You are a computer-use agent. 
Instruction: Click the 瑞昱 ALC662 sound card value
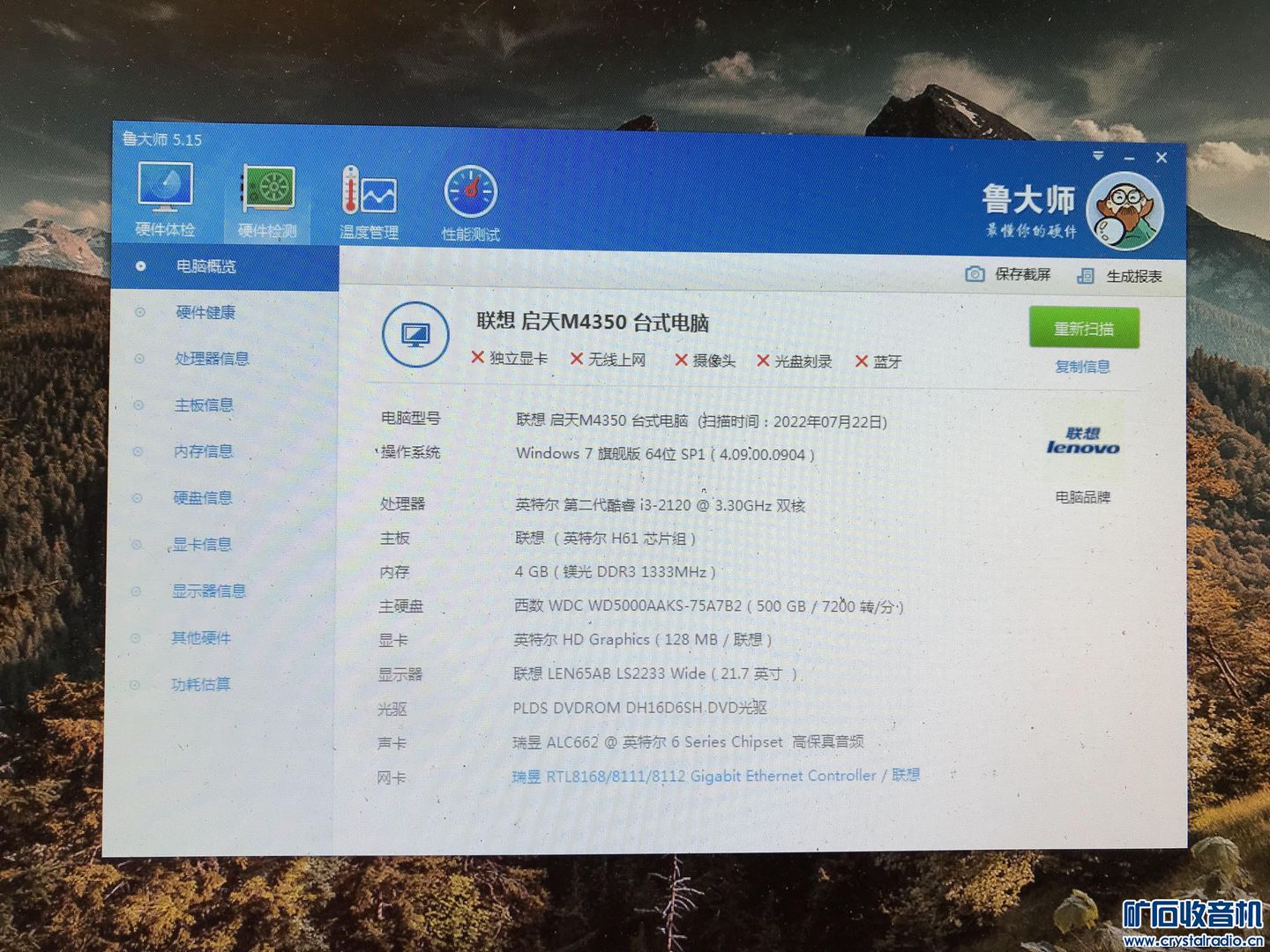tap(688, 741)
